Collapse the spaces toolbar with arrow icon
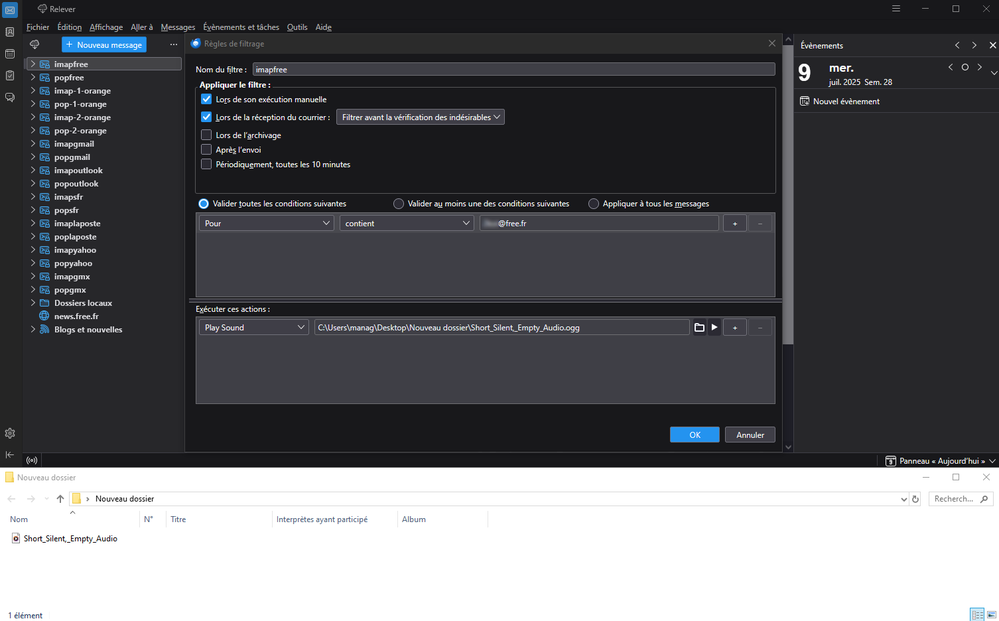This screenshot has height=621, width=999. pos(10,455)
